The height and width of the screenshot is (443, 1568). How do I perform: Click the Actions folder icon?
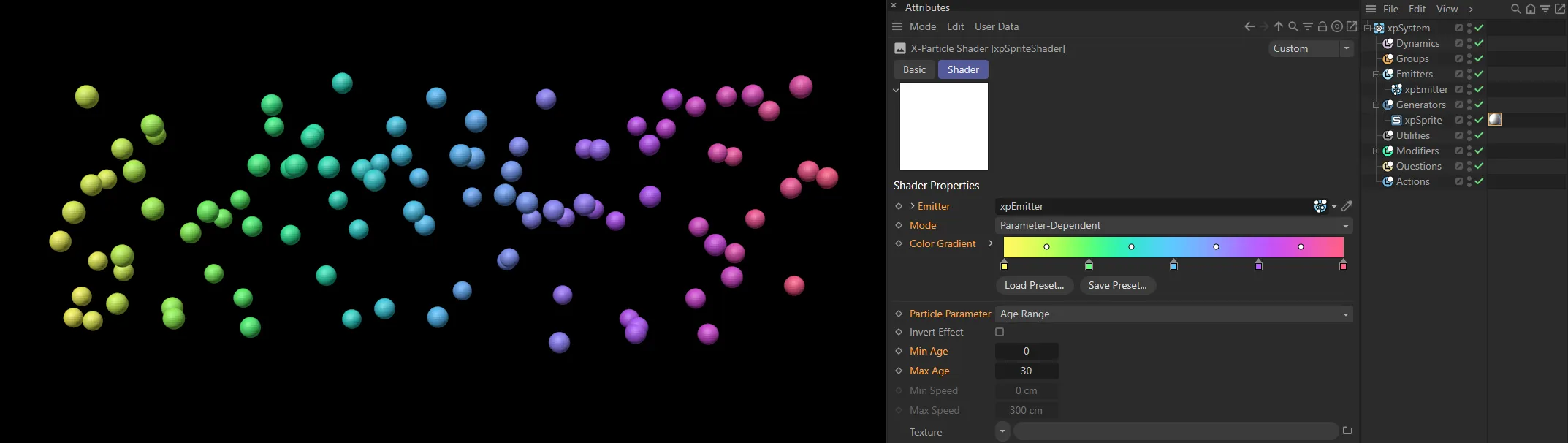pos(1388,181)
